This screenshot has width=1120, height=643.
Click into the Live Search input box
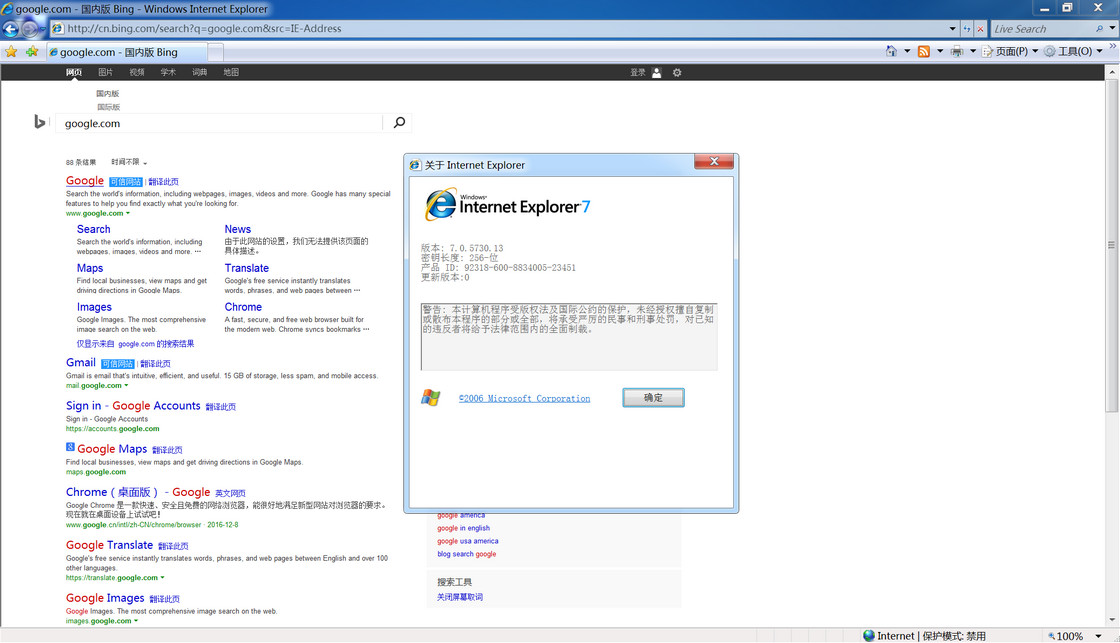coord(1040,29)
